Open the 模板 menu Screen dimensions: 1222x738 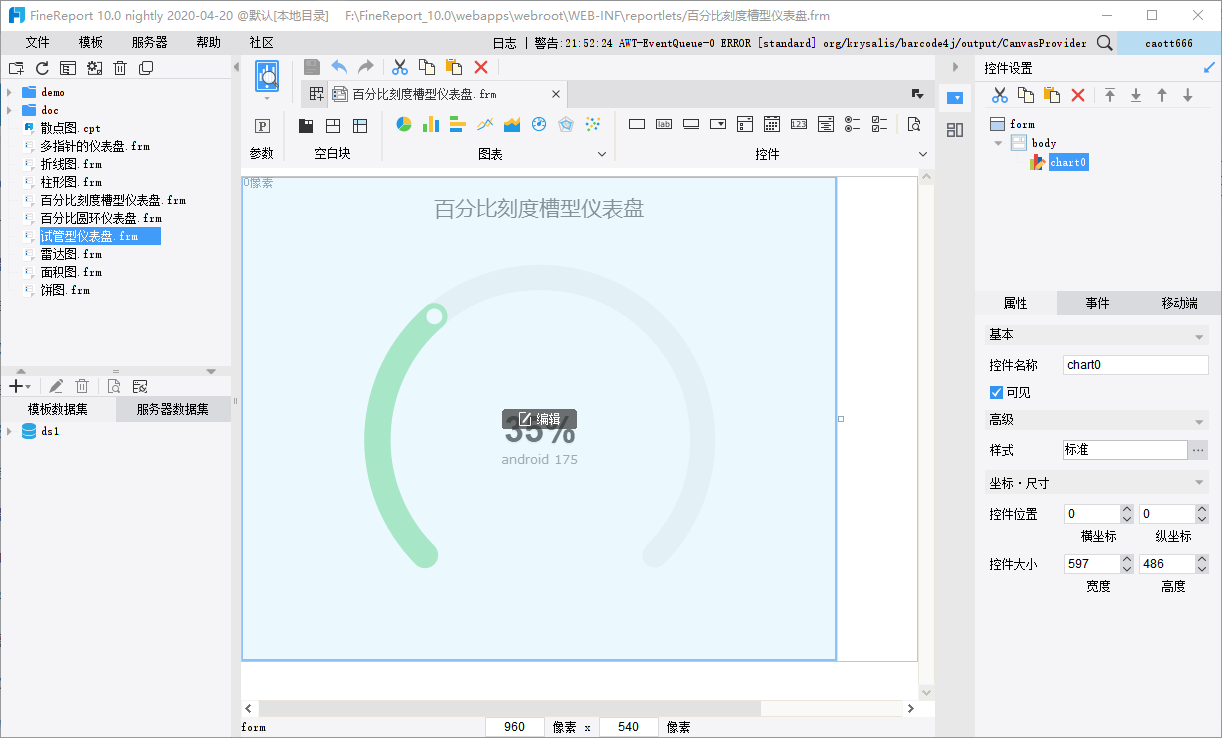click(91, 43)
